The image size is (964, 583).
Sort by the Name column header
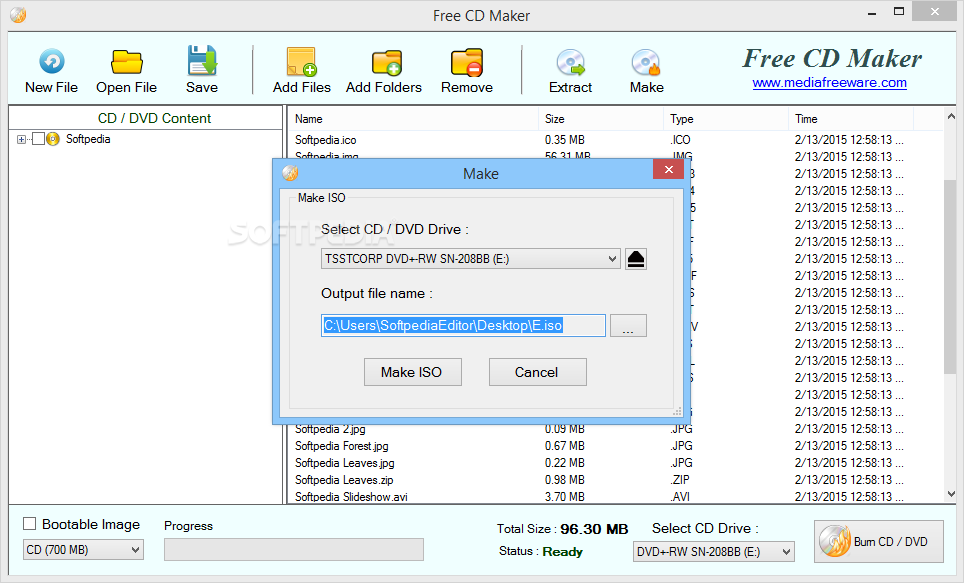pyautogui.click(x=413, y=119)
